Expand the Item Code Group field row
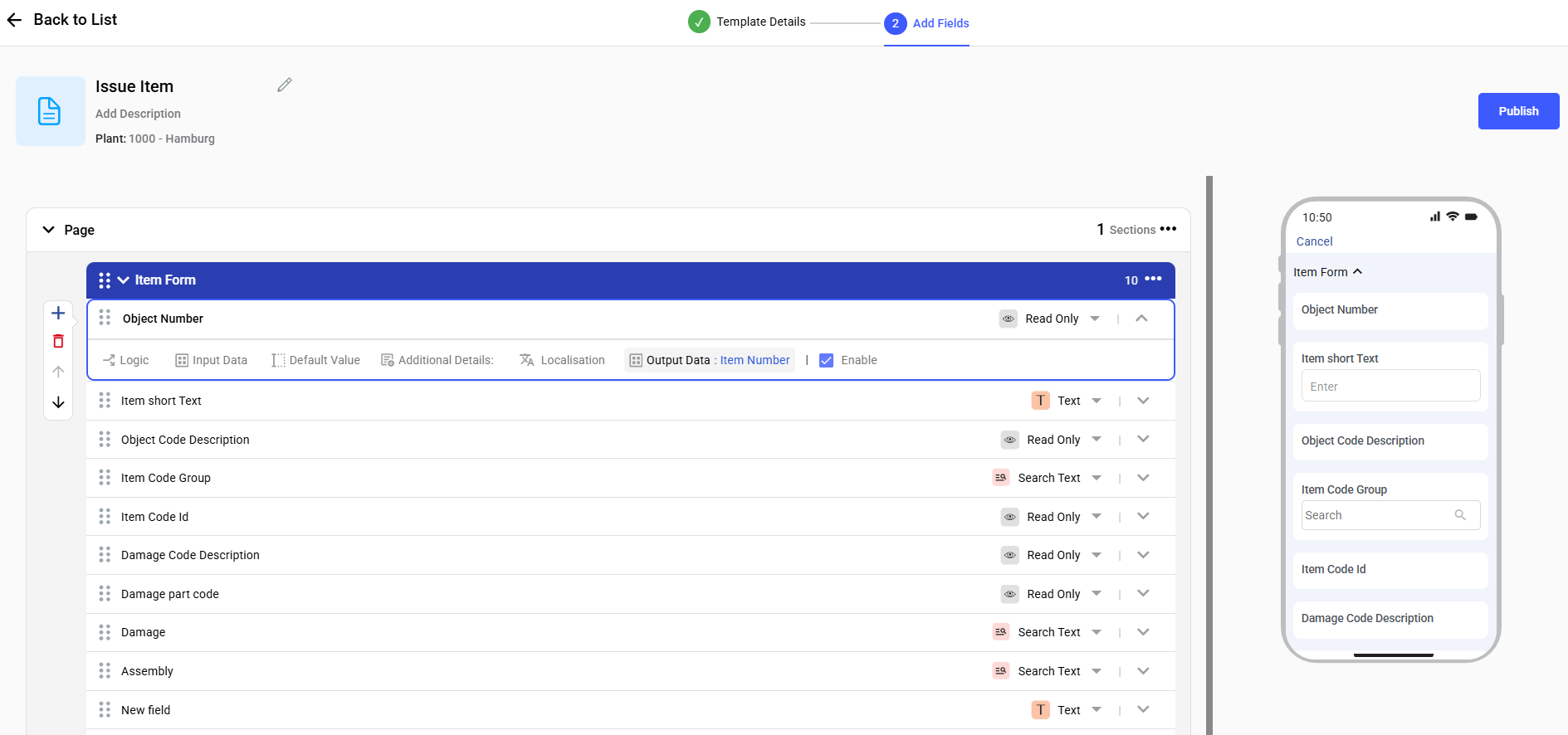 (1143, 478)
